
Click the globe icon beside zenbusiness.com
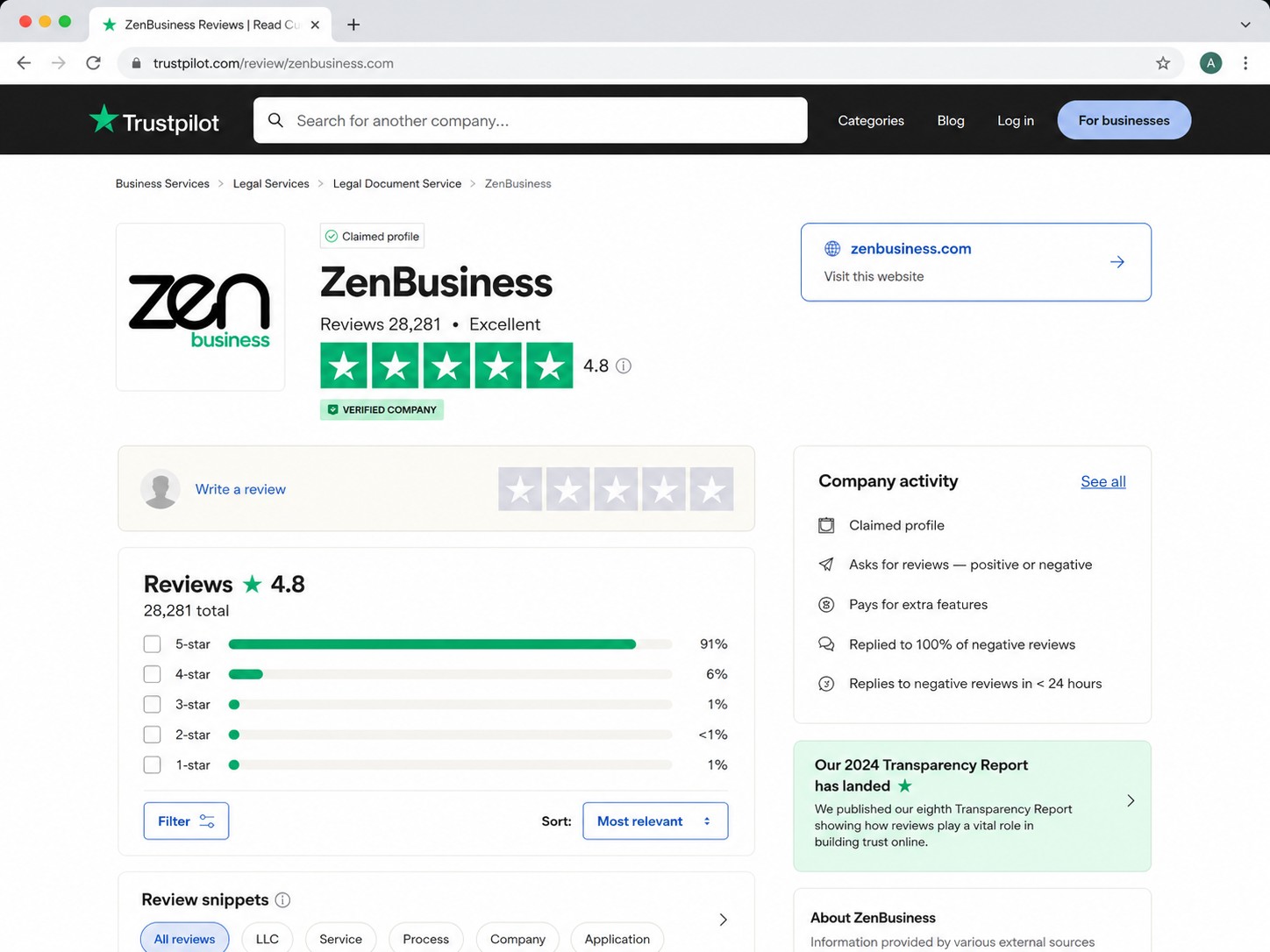coord(832,249)
